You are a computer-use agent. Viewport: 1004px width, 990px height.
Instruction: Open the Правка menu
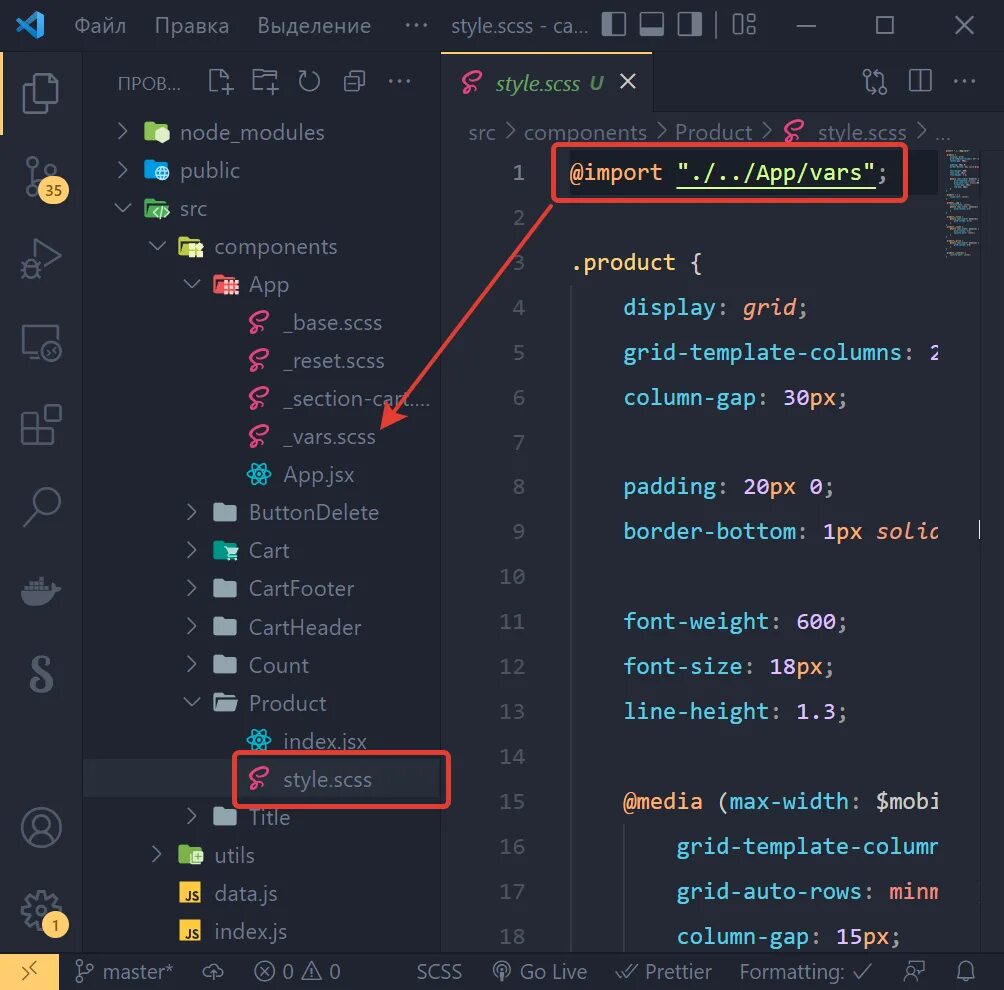[191, 26]
